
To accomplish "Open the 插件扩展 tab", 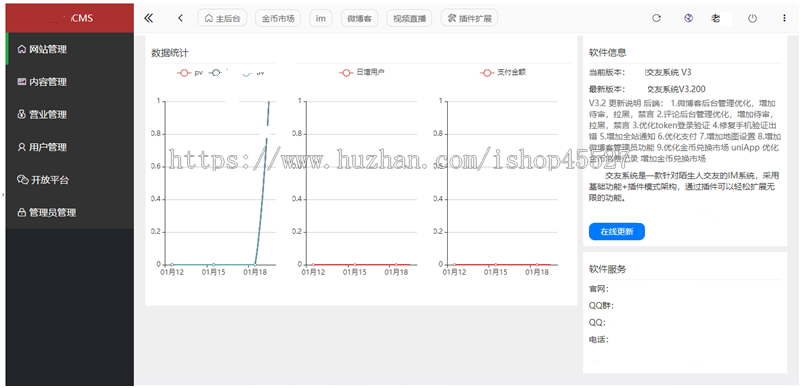I will point(469,18).
